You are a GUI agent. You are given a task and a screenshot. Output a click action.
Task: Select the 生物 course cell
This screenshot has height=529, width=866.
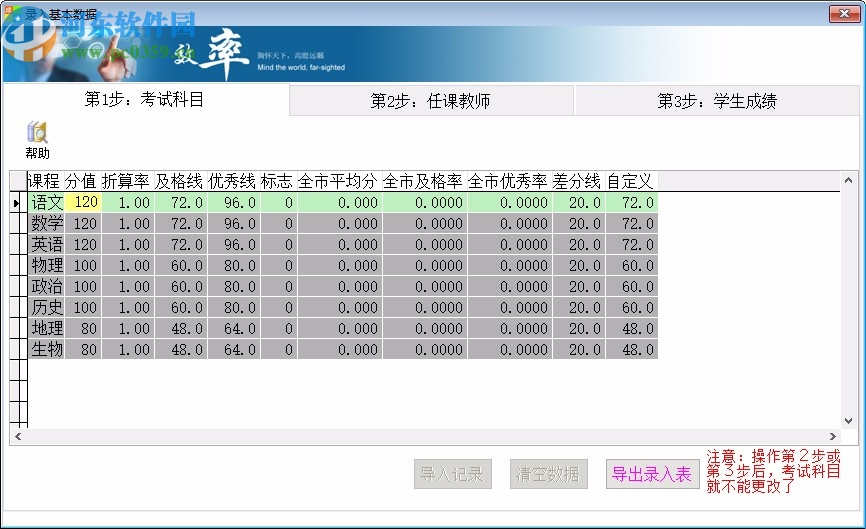pyautogui.click(x=46, y=349)
